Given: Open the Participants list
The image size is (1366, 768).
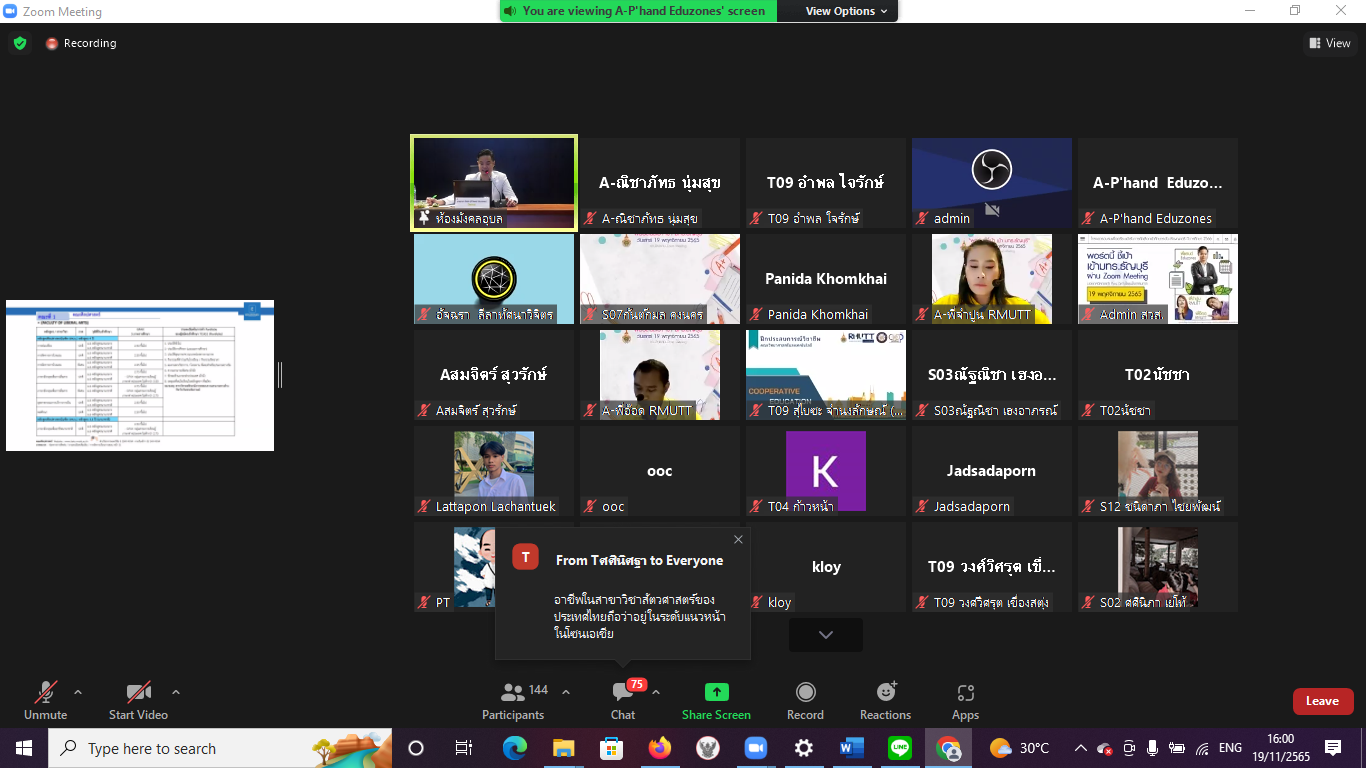Looking at the screenshot, I should (513, 692).
